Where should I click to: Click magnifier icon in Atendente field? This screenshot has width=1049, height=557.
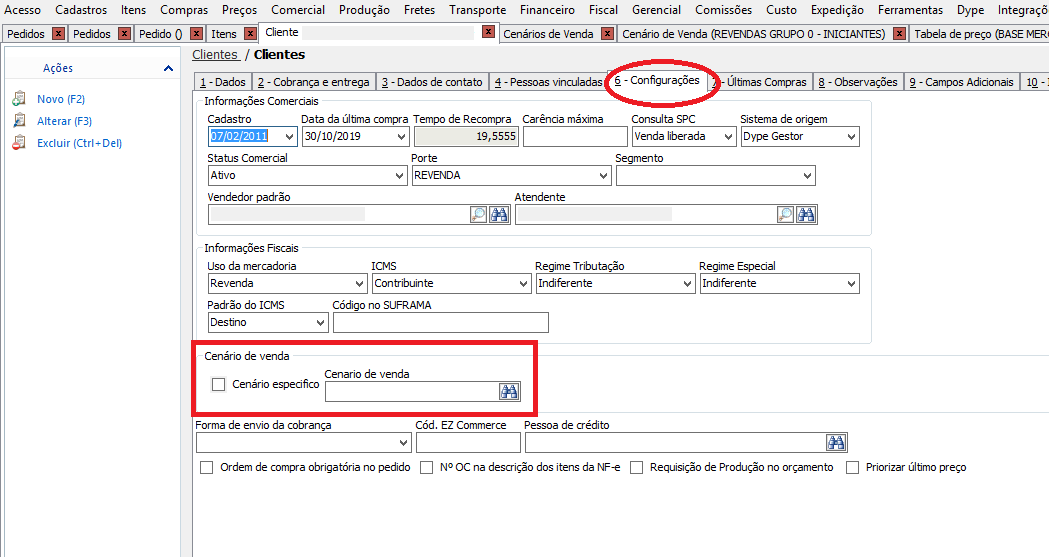point(785,215)
